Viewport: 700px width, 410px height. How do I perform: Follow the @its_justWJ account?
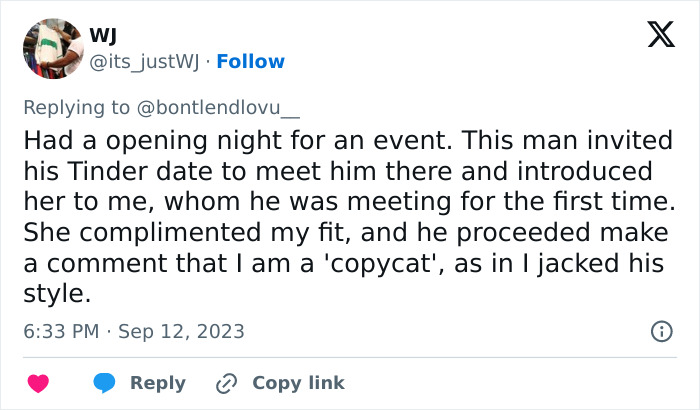pos(250,61)
